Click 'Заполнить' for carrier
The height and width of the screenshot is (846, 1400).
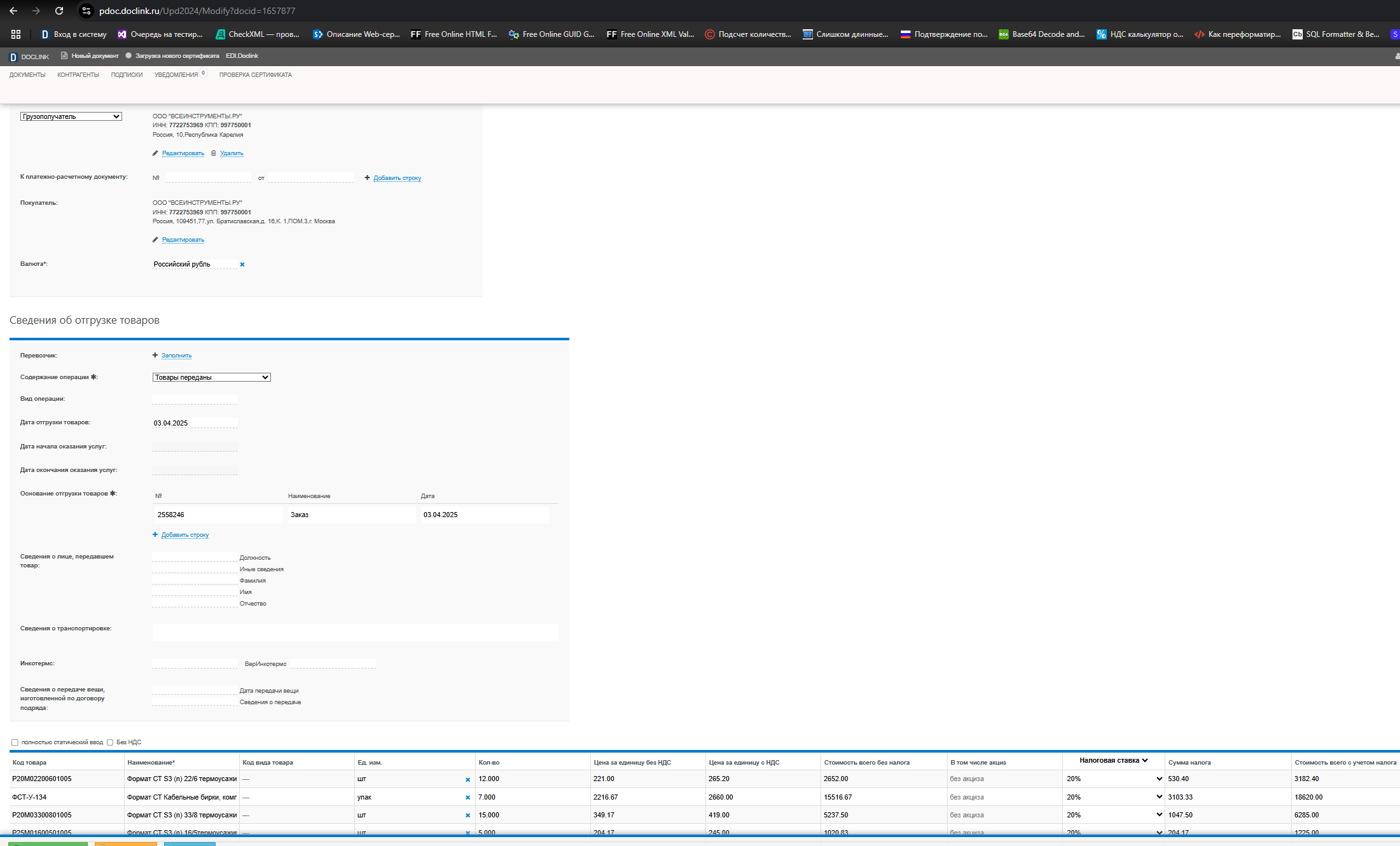pos(176,356)
